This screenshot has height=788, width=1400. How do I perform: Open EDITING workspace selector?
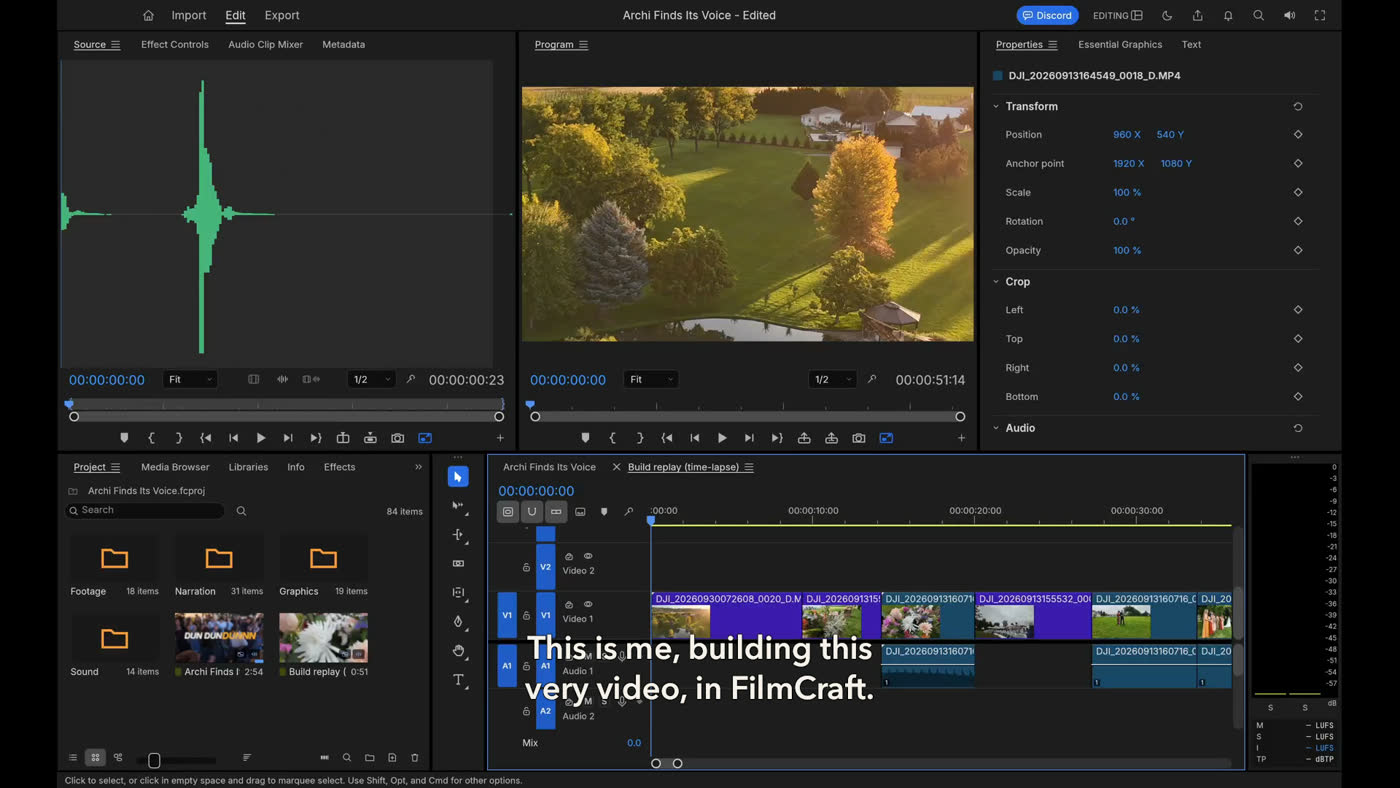(1118, 15)
